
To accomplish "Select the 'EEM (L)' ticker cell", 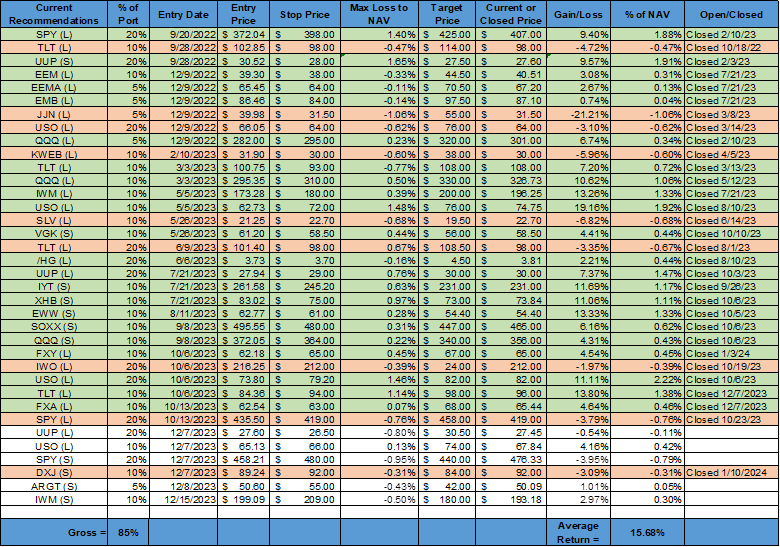I will [x=54, y=75].
